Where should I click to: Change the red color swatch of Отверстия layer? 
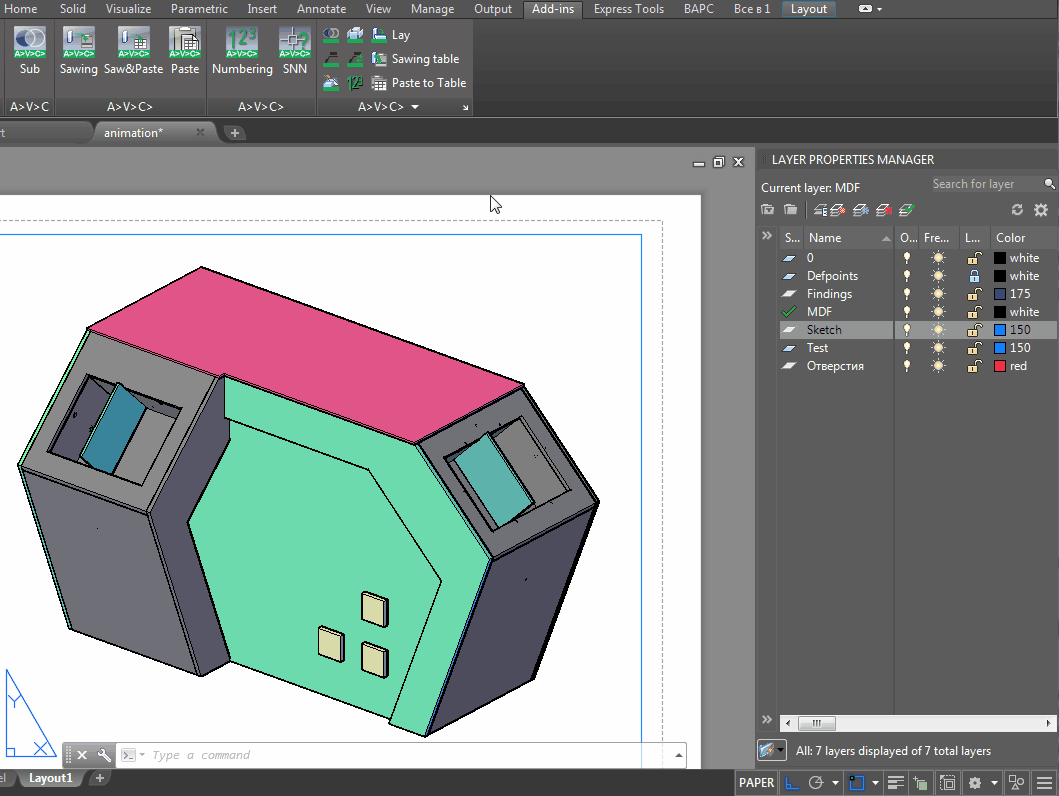coord(1000,366)
